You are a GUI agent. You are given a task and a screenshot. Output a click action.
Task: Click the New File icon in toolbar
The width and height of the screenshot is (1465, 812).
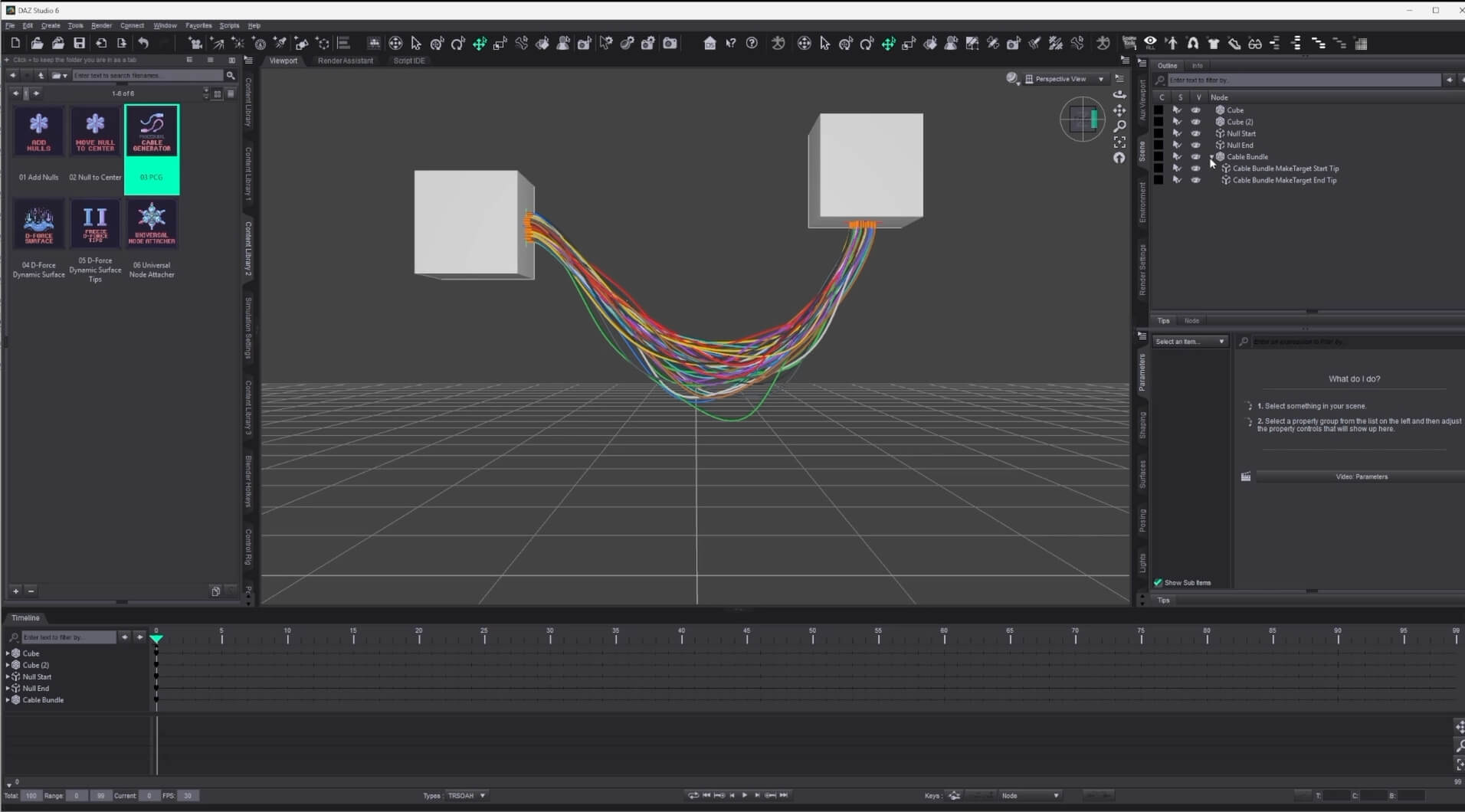15,44
